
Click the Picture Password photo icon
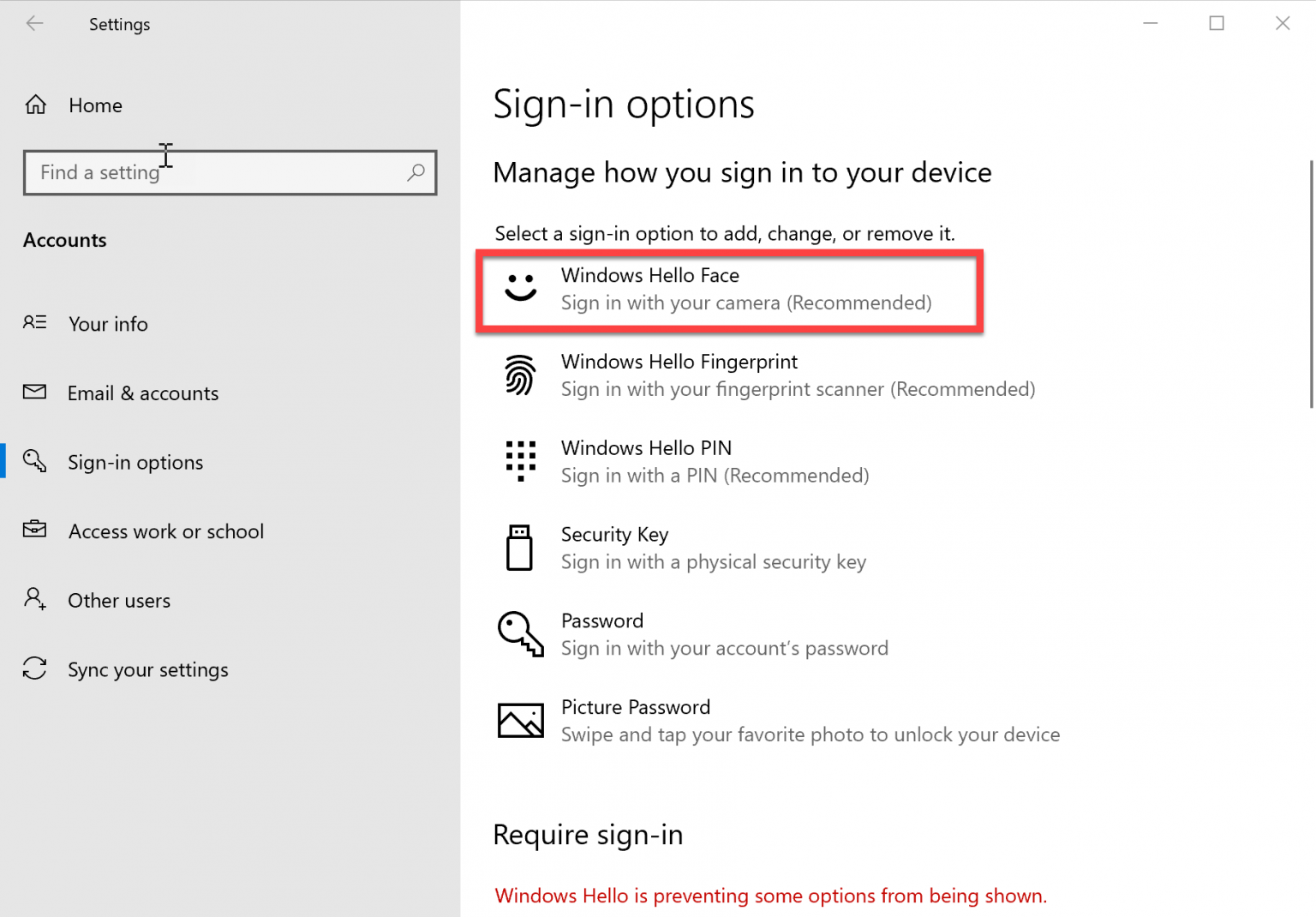[520, 720]
